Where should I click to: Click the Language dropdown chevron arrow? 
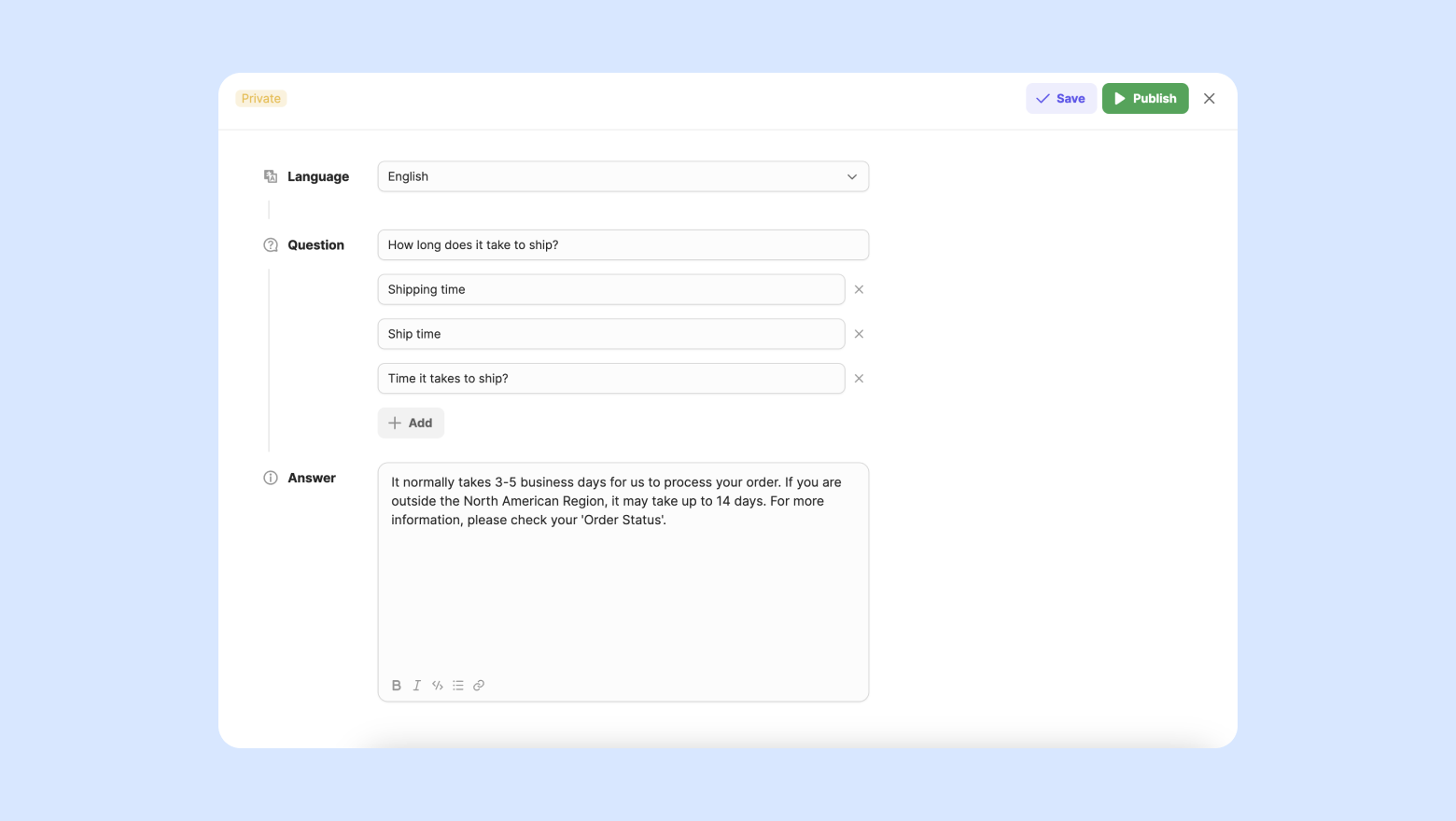point(851,176)
